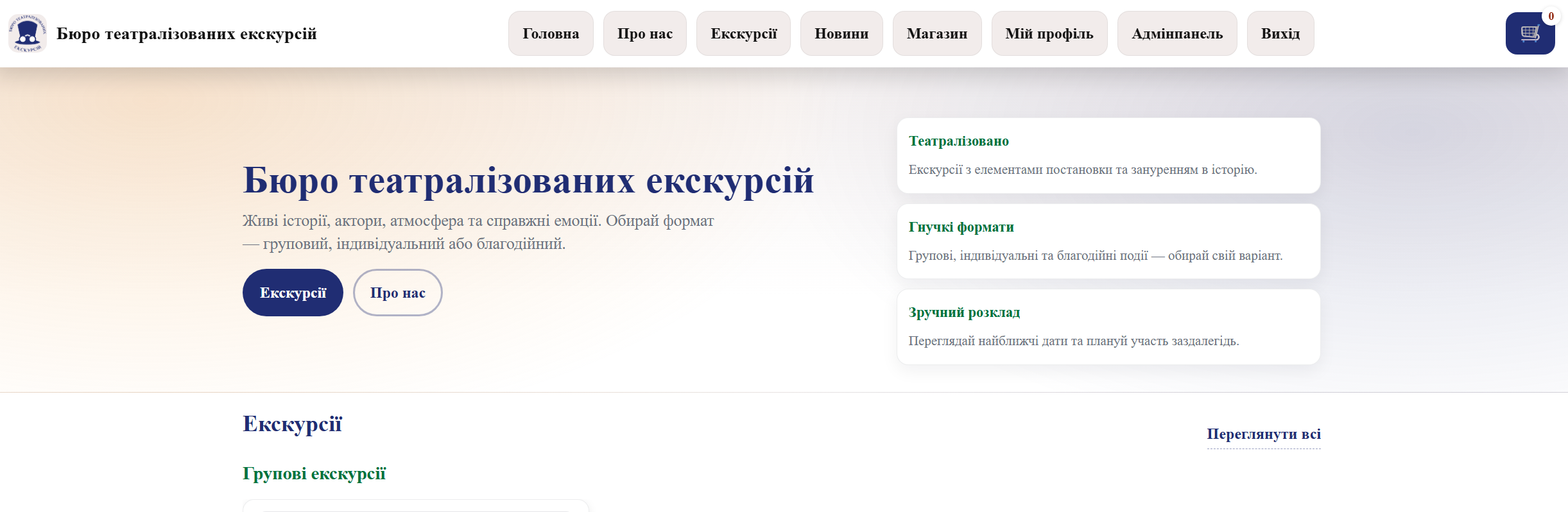Open the Новини page
This screenshot has height=512, width=1568.
click(x=841, y=33)
